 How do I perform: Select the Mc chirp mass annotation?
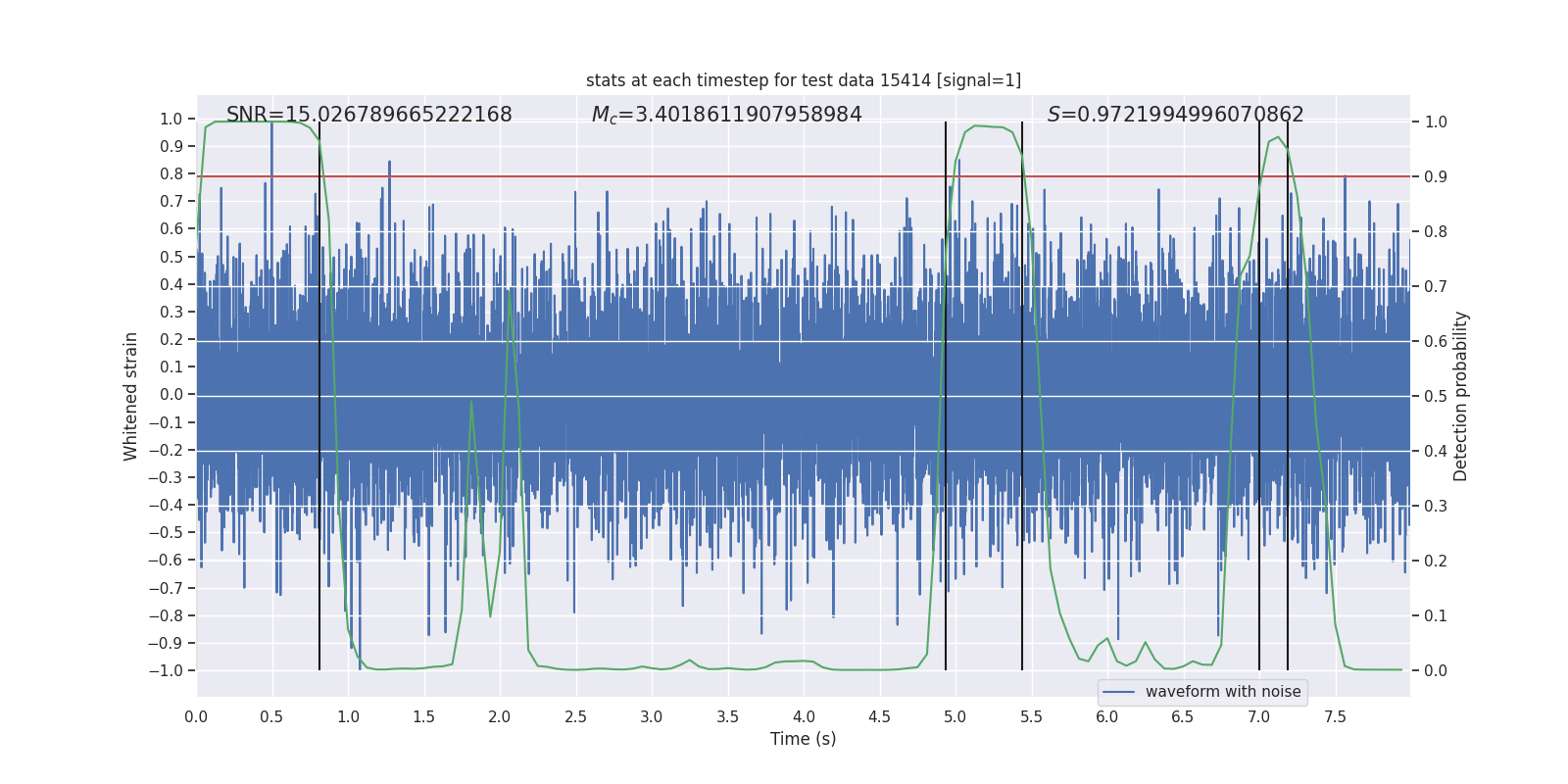click(x=727, y=115)
